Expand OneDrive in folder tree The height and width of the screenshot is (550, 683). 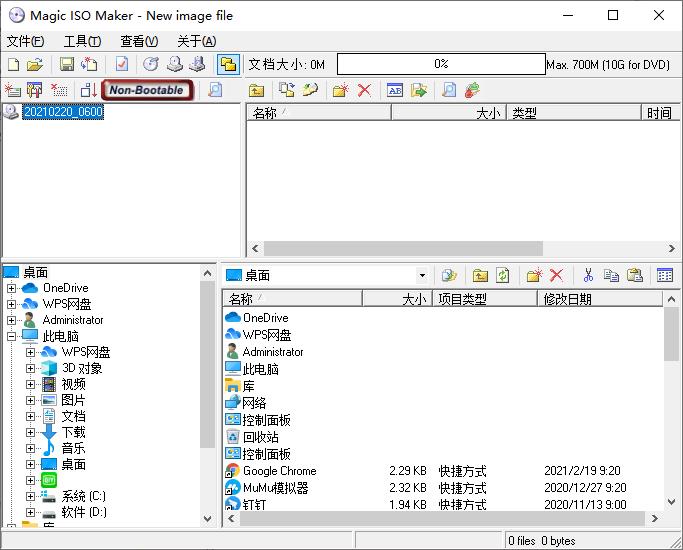tap(12, 288)
